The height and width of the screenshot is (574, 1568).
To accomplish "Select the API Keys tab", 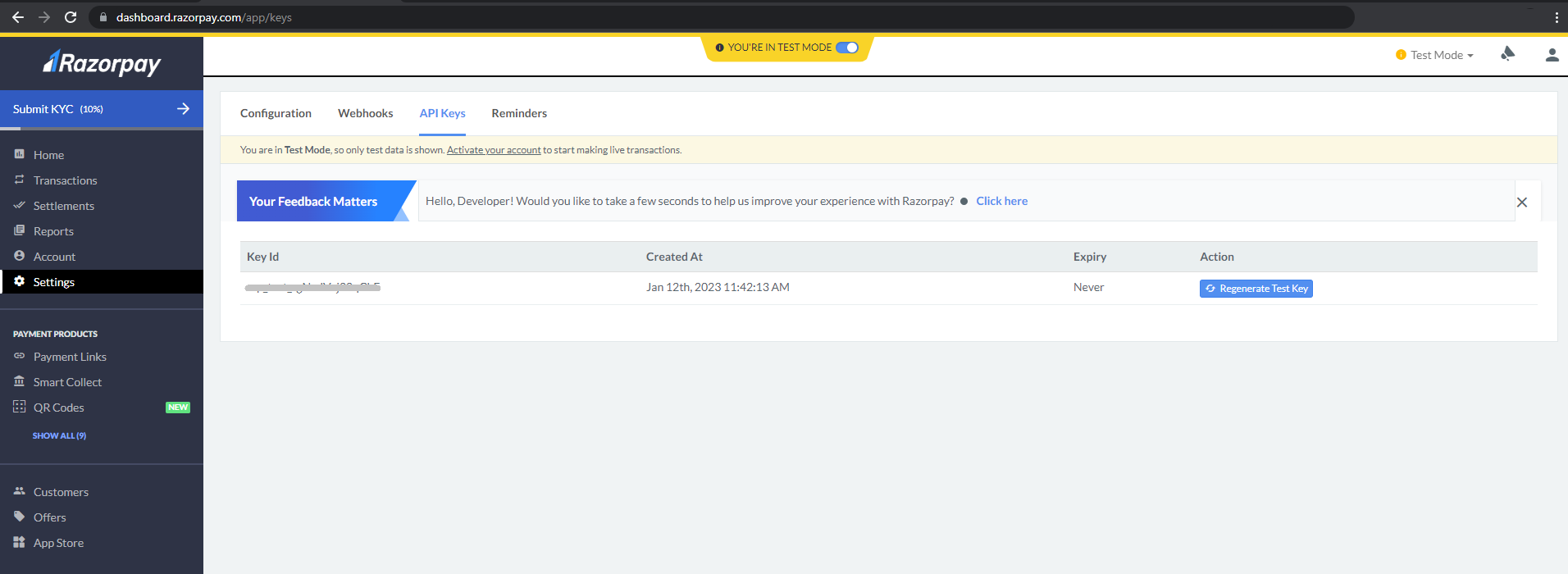I will (443, 113).
